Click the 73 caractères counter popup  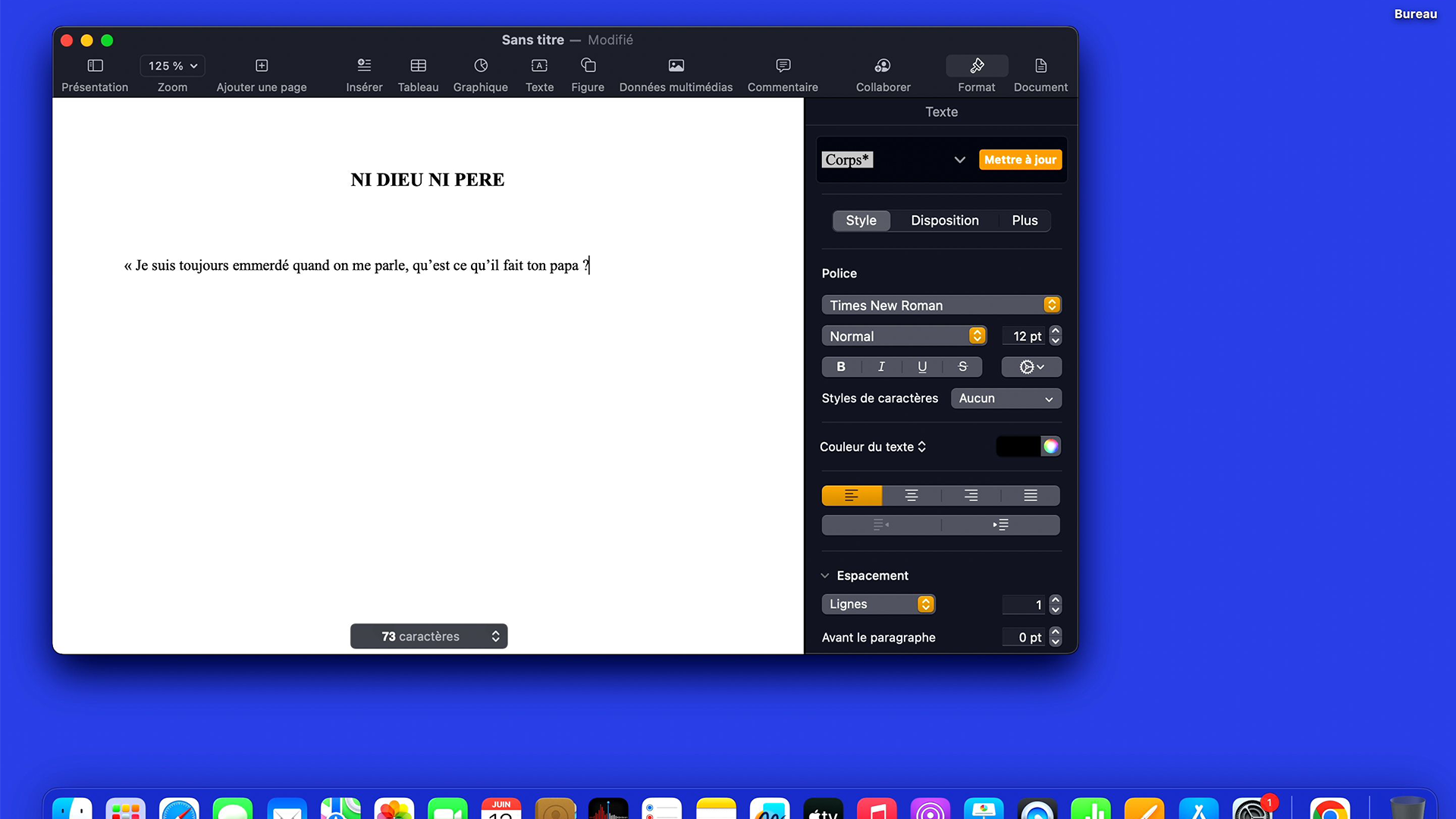pos(428,636)
